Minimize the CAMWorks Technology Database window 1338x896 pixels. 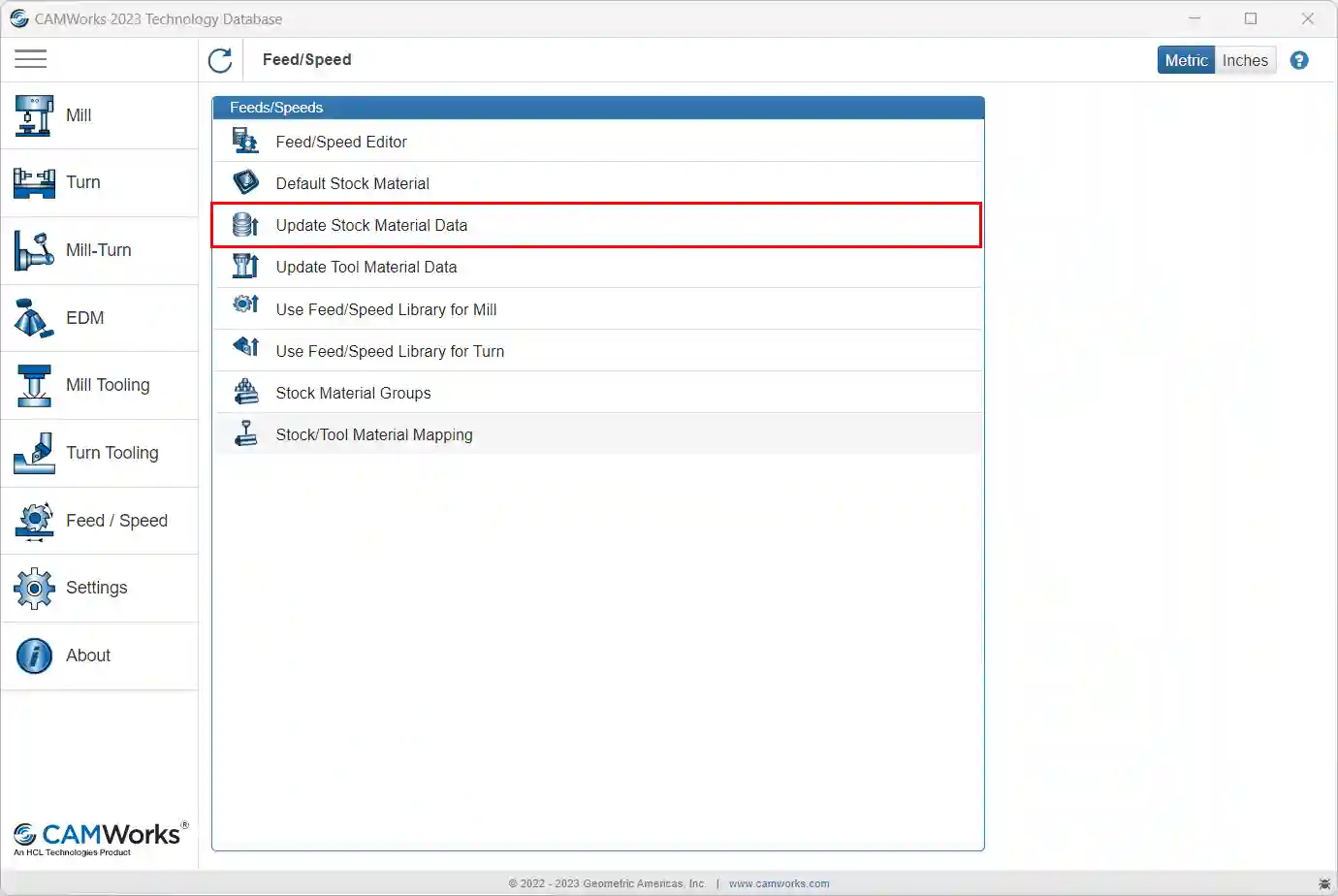coord(1195,18)
